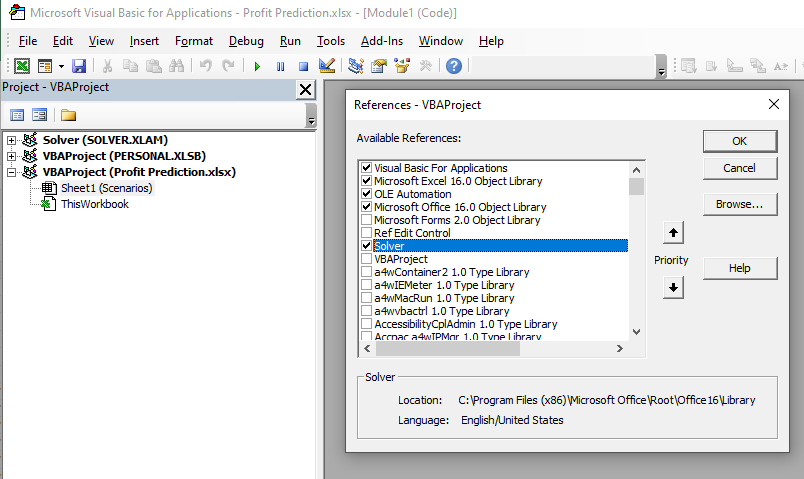Open the Tools menu

[x=330, y=41]
